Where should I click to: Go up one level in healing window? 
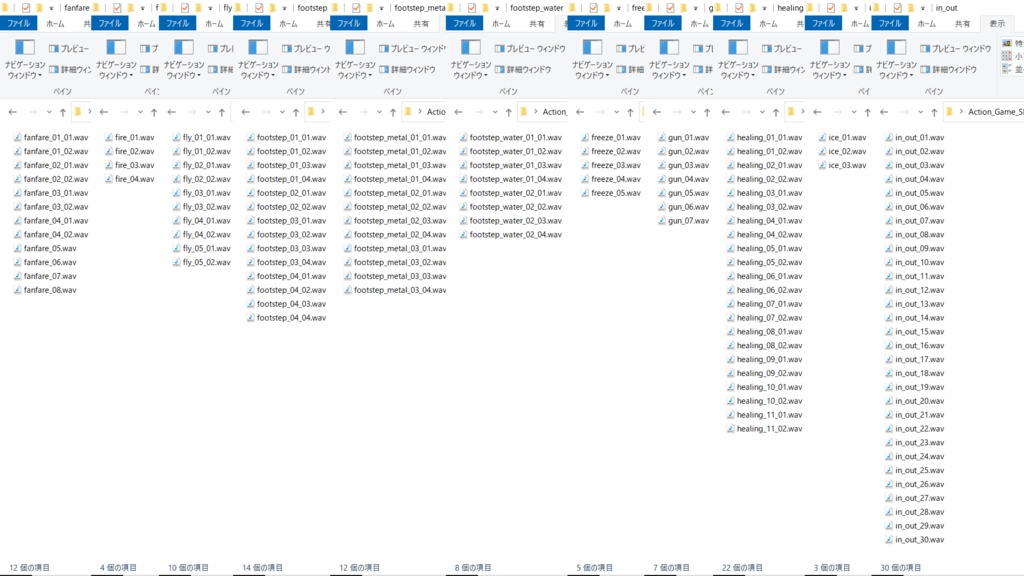[776, 112]
